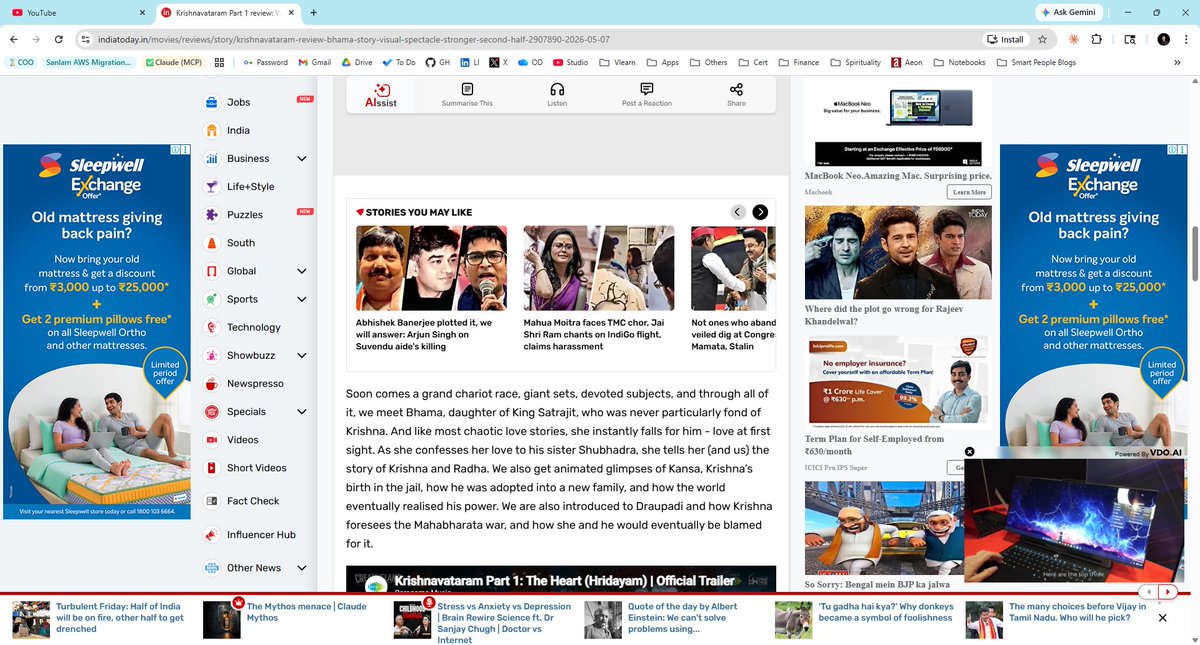The image size is (1200, 645).
Task: Open ICICI Term Plan ad link
Action: 874,445
